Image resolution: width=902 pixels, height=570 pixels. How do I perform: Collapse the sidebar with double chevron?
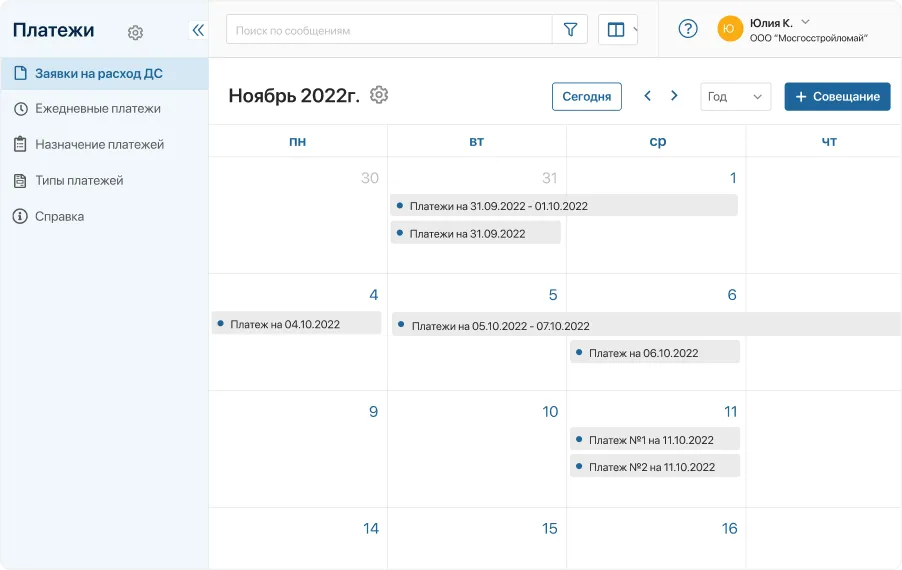pyautogui.click(x=197, y=30)
